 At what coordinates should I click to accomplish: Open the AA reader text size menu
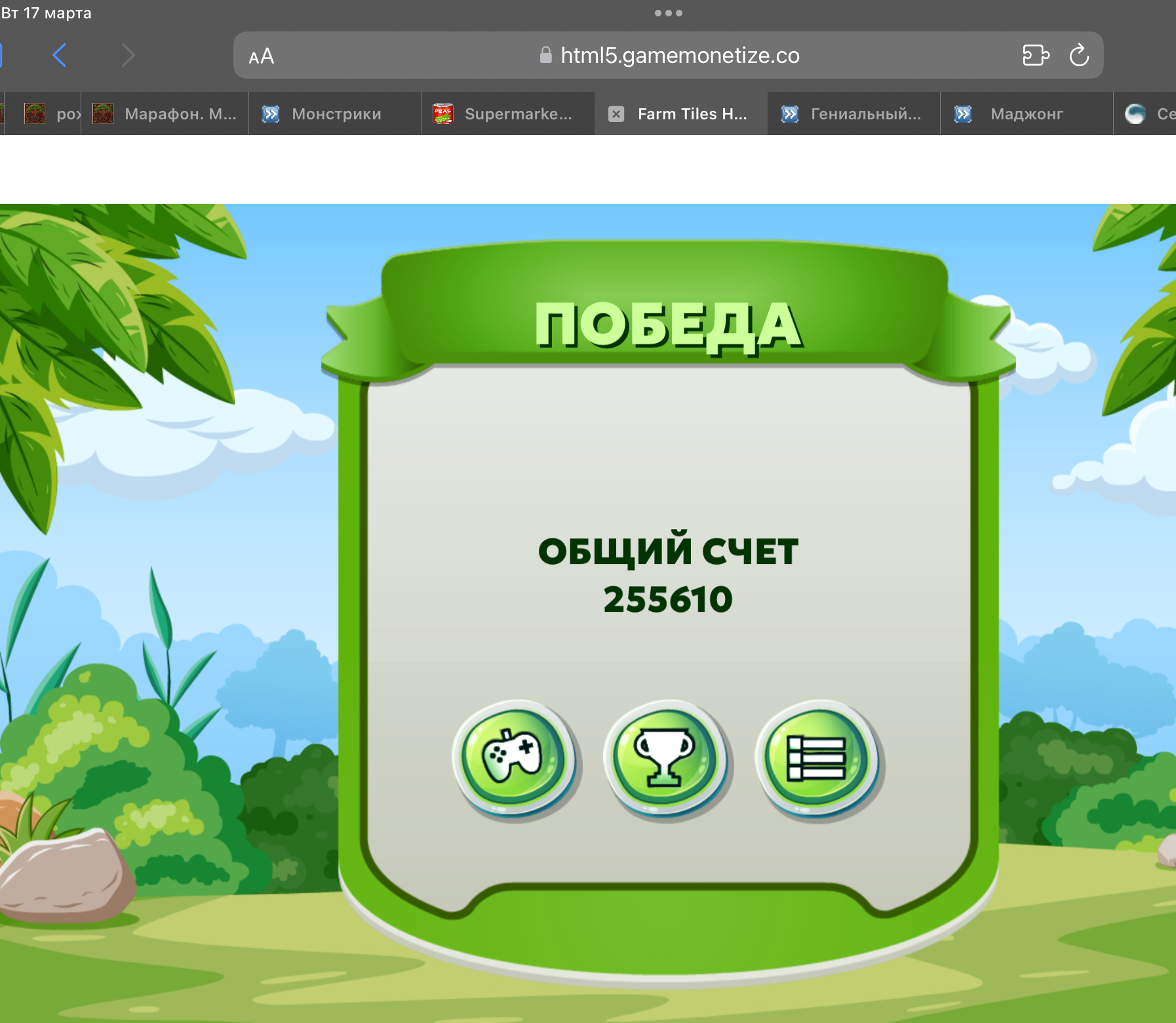pos(261,56)
